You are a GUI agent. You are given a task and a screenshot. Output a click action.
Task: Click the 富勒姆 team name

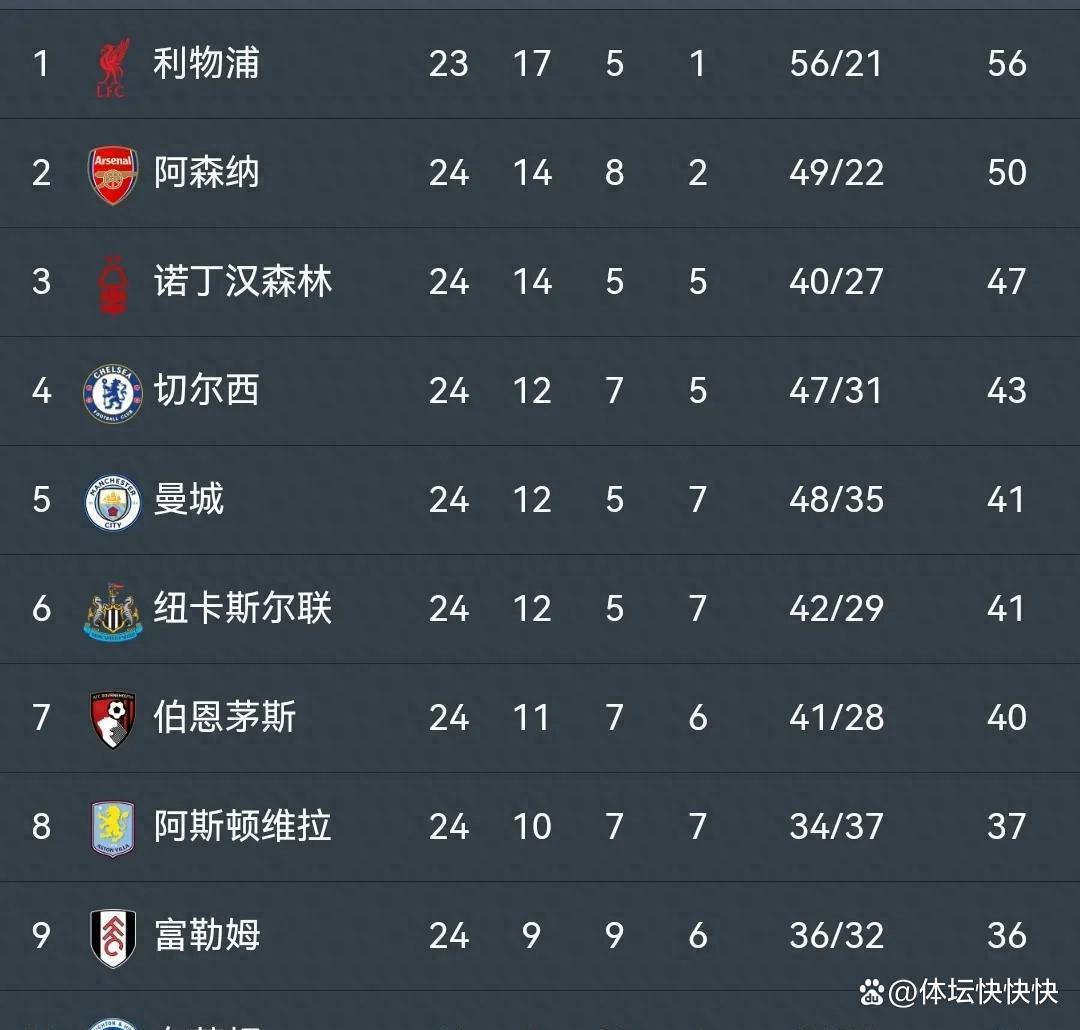click(206, 936)
